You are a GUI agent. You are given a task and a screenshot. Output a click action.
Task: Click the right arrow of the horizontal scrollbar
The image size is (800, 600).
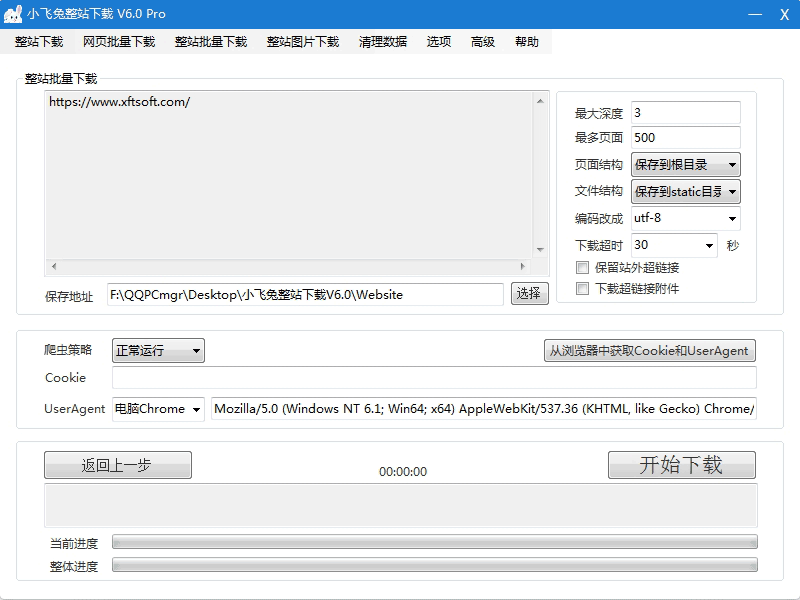[521, 266]
